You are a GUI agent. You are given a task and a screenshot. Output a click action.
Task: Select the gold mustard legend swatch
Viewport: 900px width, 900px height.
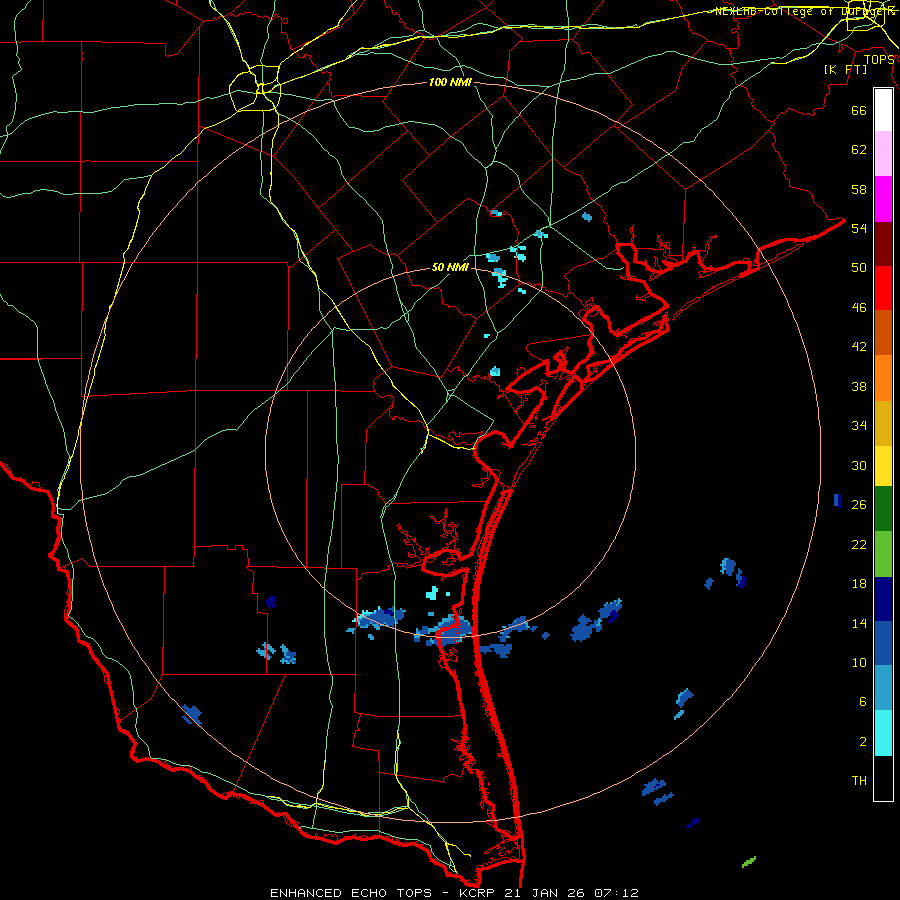click(x=883, y=423)
